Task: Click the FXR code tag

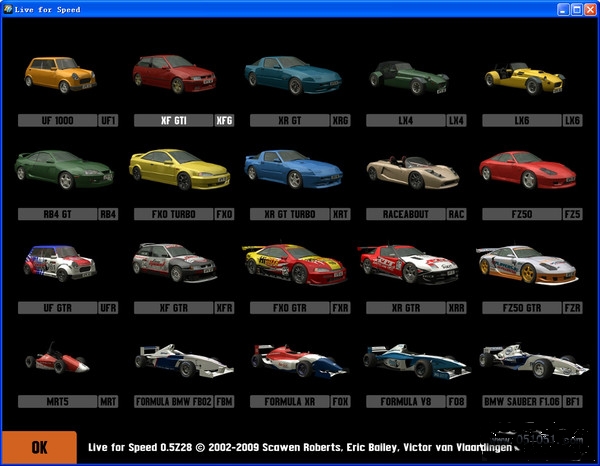Action: pos(341,308)
